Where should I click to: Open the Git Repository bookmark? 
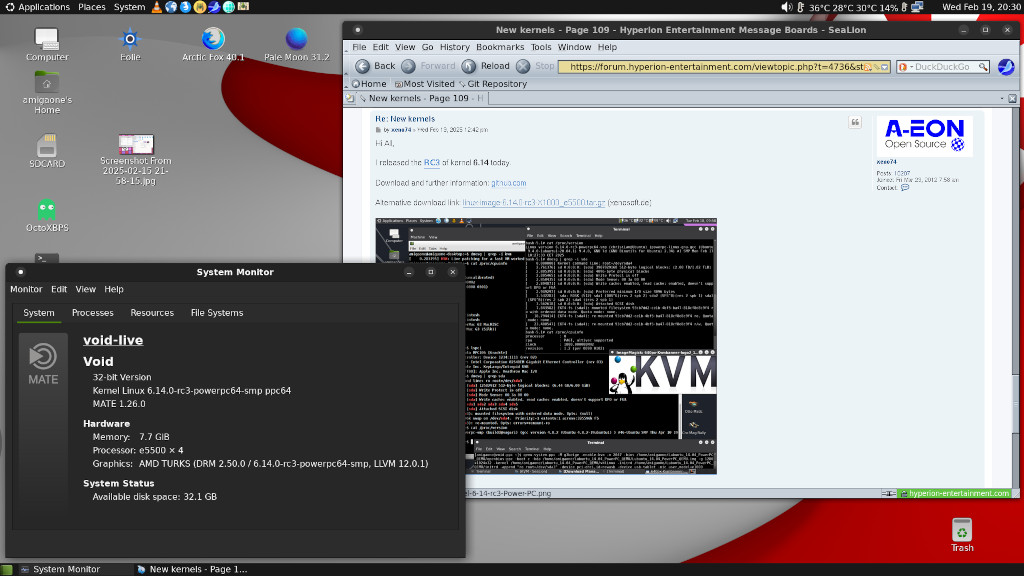pyautogui.click(x=492, y=84)
